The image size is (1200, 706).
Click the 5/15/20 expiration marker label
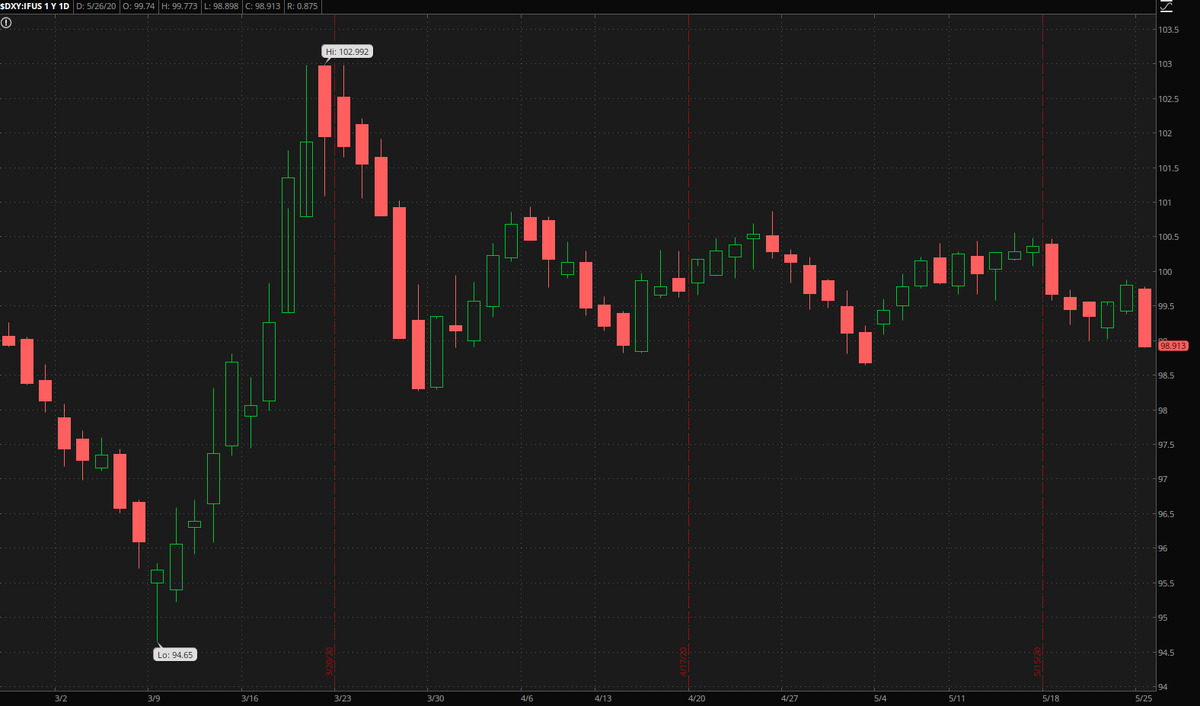pyautogui.click(x=1039, y=661)
